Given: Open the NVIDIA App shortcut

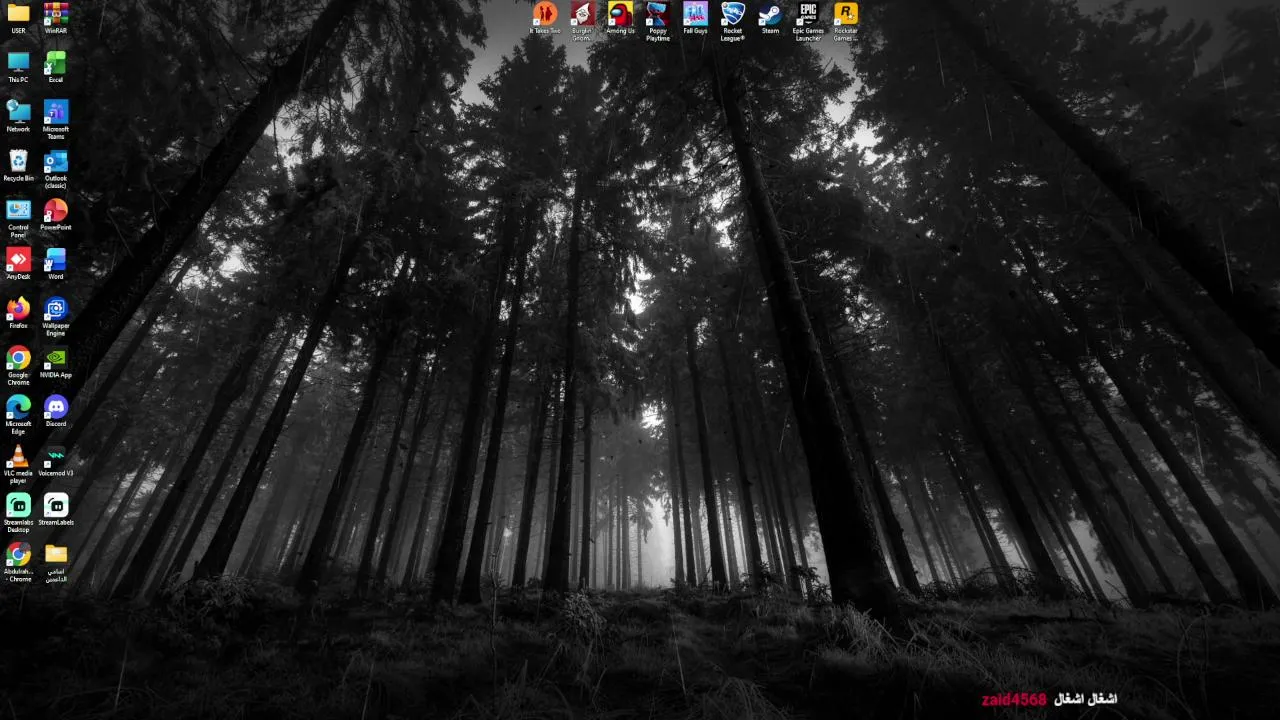Looking at the screenshot, I should [x=56, y=362].
